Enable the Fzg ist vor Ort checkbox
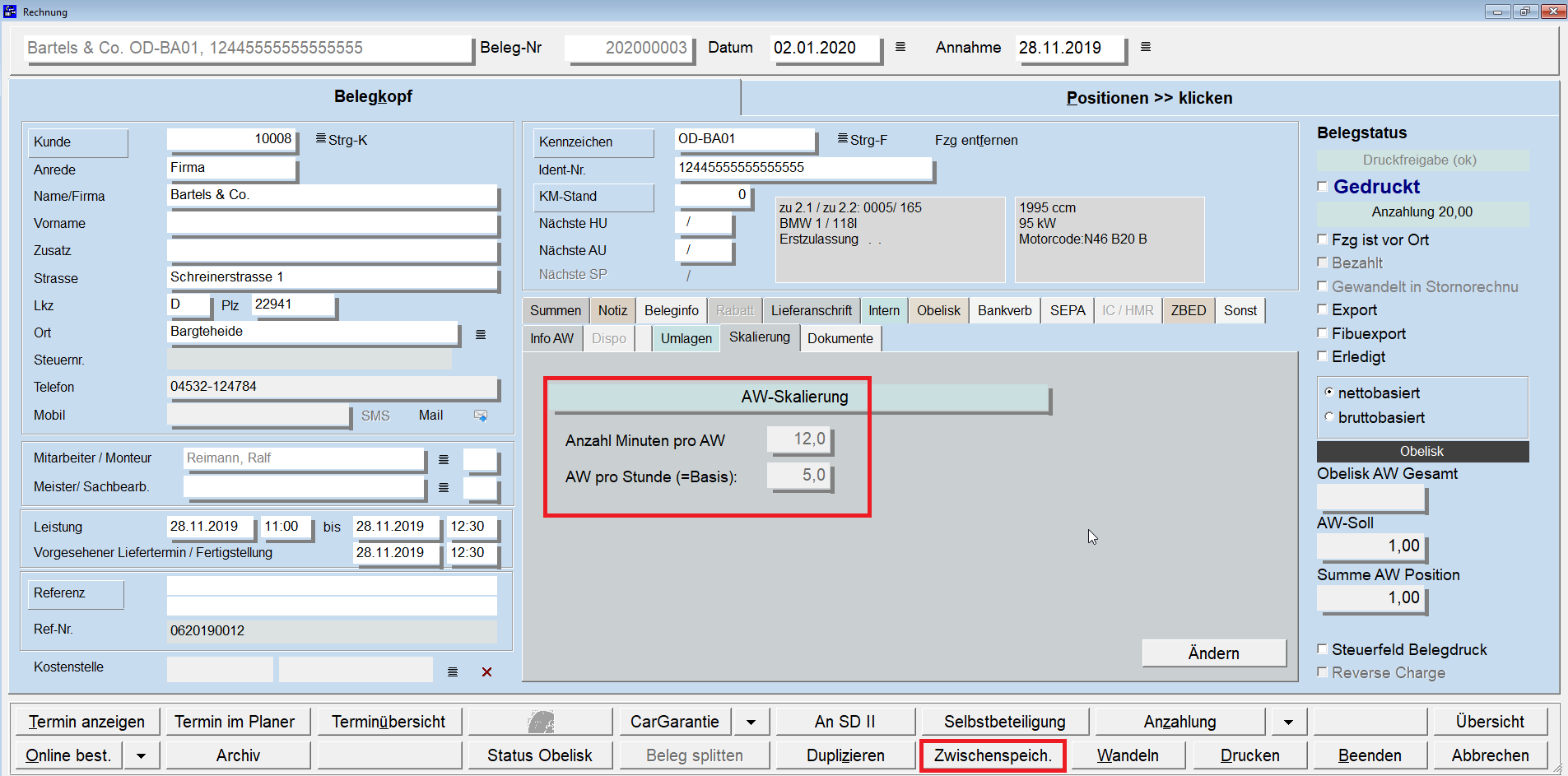 tap(1323, 239)
